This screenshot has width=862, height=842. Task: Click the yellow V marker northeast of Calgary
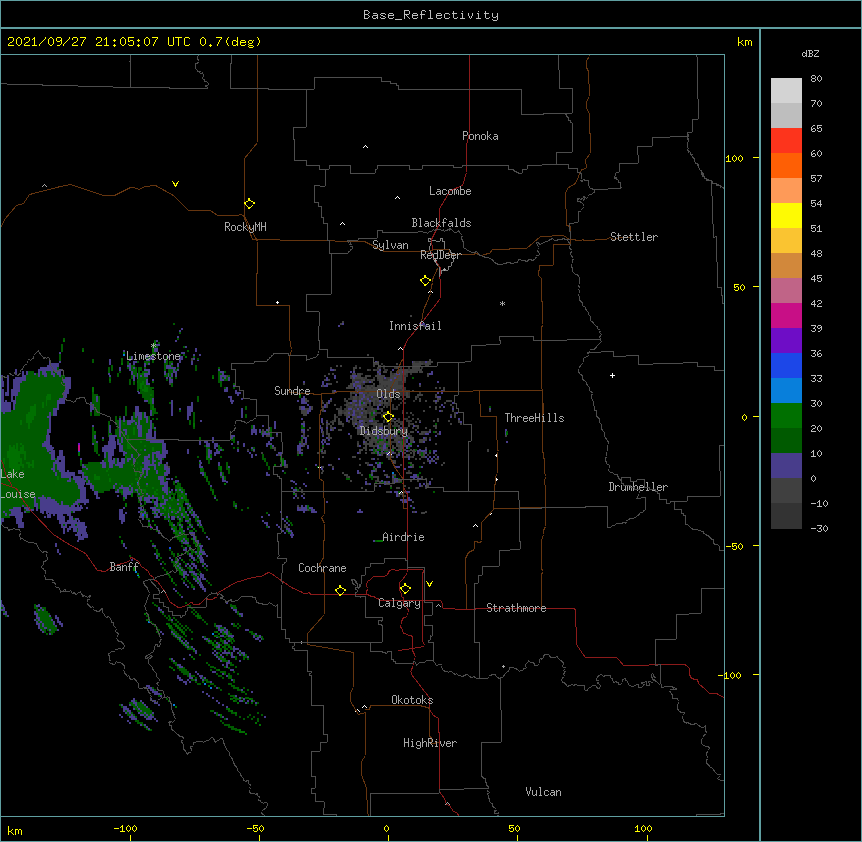tap(429, 584)
